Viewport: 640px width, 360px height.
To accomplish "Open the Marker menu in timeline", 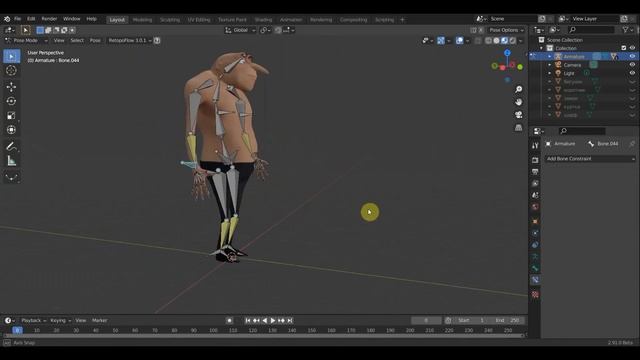I will click(x=100, y=320).
